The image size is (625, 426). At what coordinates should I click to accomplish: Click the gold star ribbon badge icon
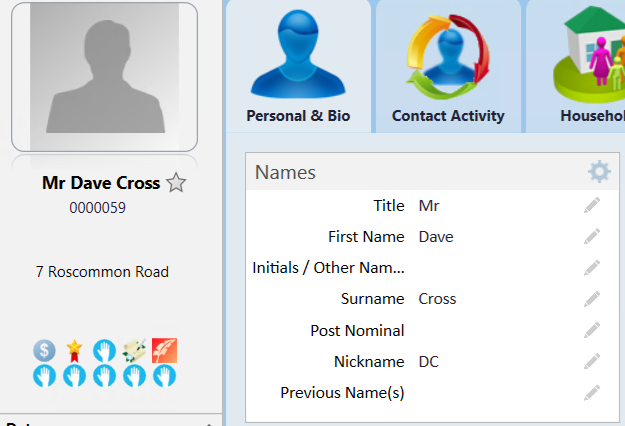(x=75, y=351)
